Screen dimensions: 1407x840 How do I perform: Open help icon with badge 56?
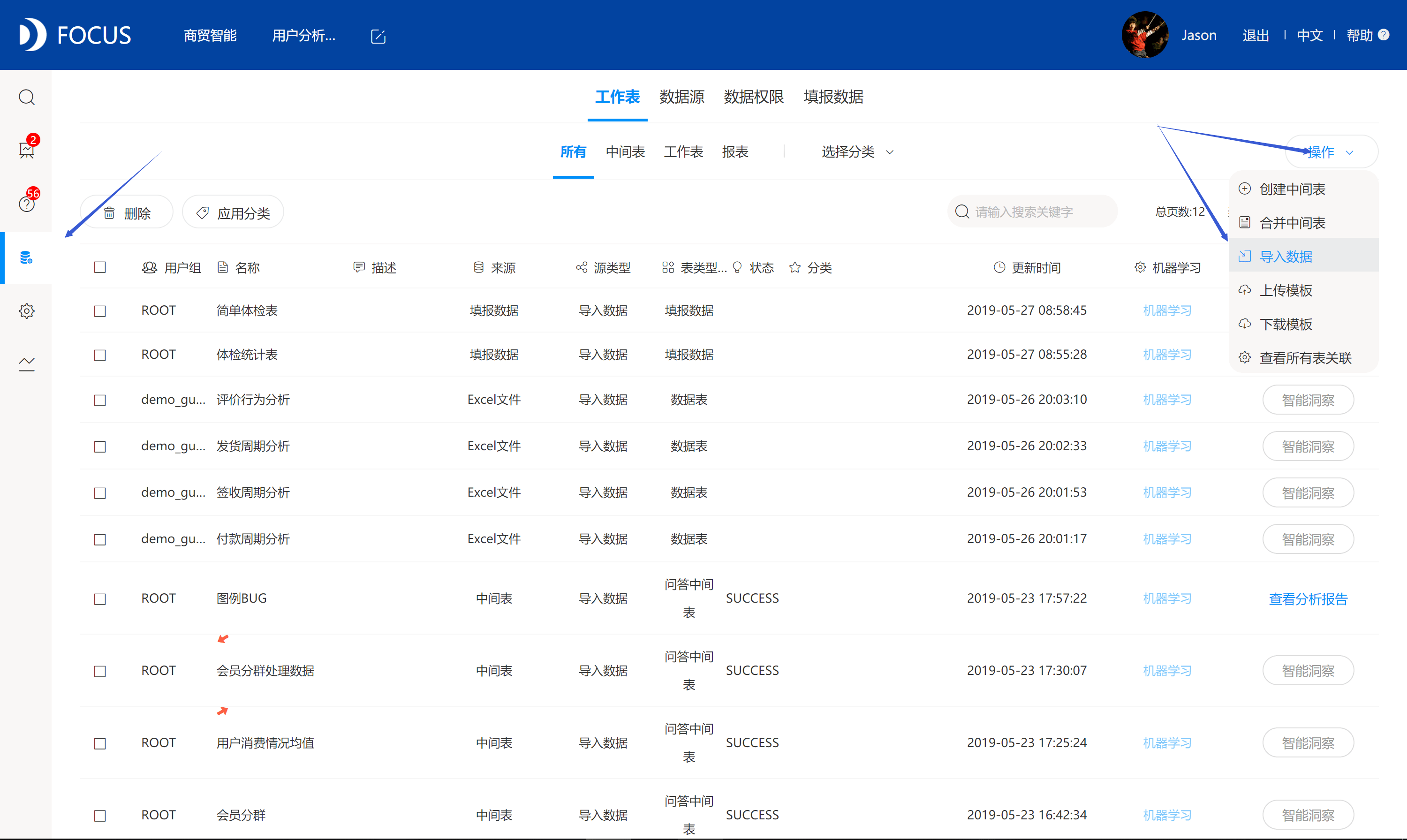pyautogui.click(x=27, y=204)
